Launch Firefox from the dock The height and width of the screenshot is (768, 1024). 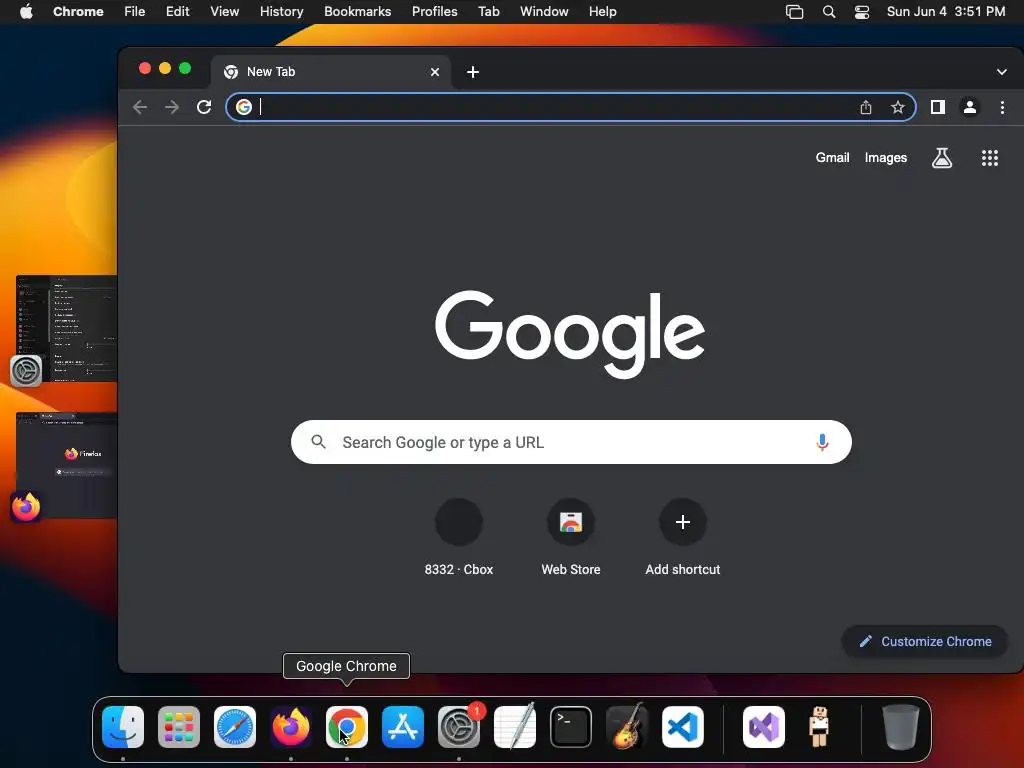coord(291,727)
